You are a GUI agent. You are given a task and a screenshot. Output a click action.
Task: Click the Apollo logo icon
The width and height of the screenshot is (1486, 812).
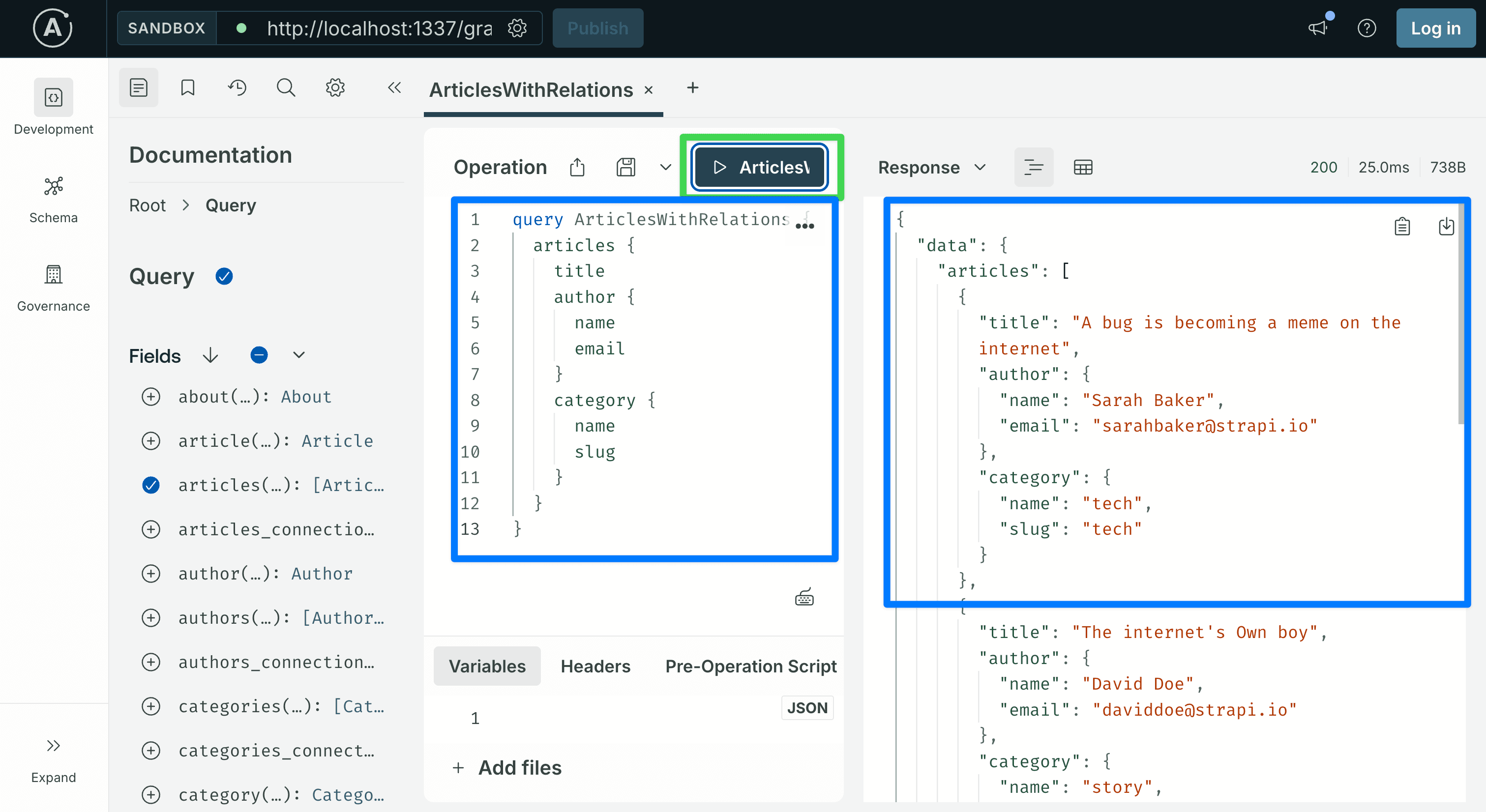pos(53,28)
